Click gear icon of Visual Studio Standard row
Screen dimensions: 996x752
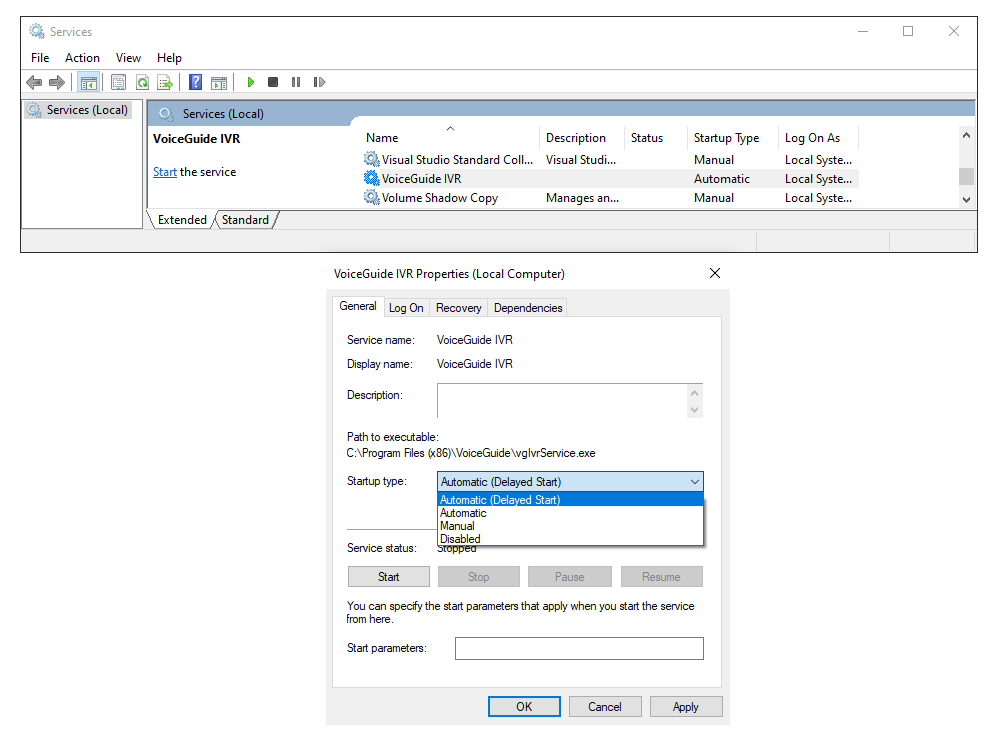click(x=372, y=159)
